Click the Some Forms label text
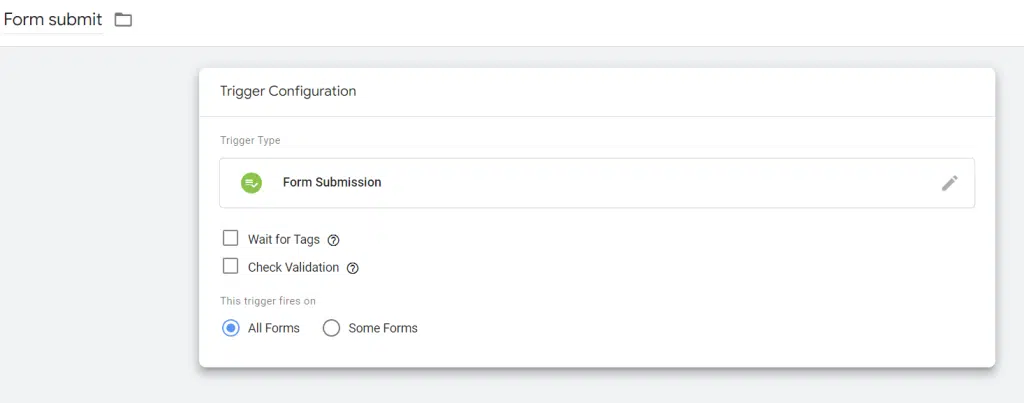 (383, 328)
